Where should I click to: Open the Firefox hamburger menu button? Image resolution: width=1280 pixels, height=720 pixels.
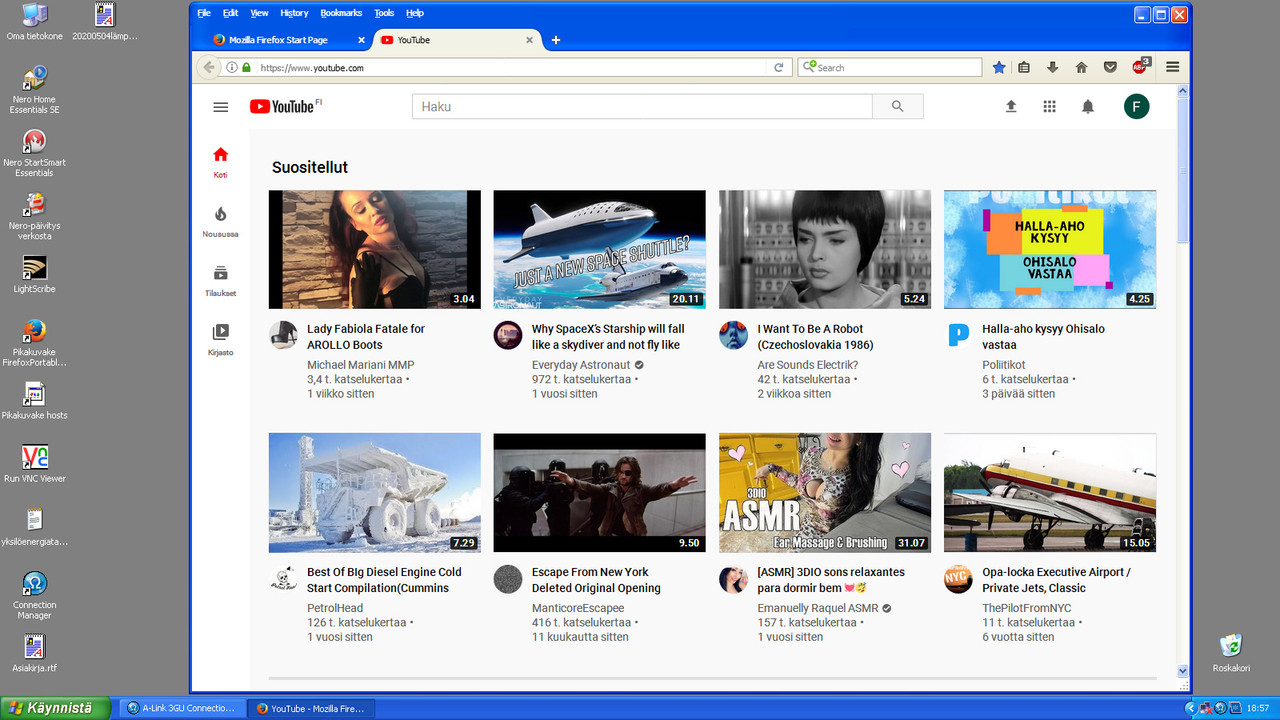point(1173,67)
